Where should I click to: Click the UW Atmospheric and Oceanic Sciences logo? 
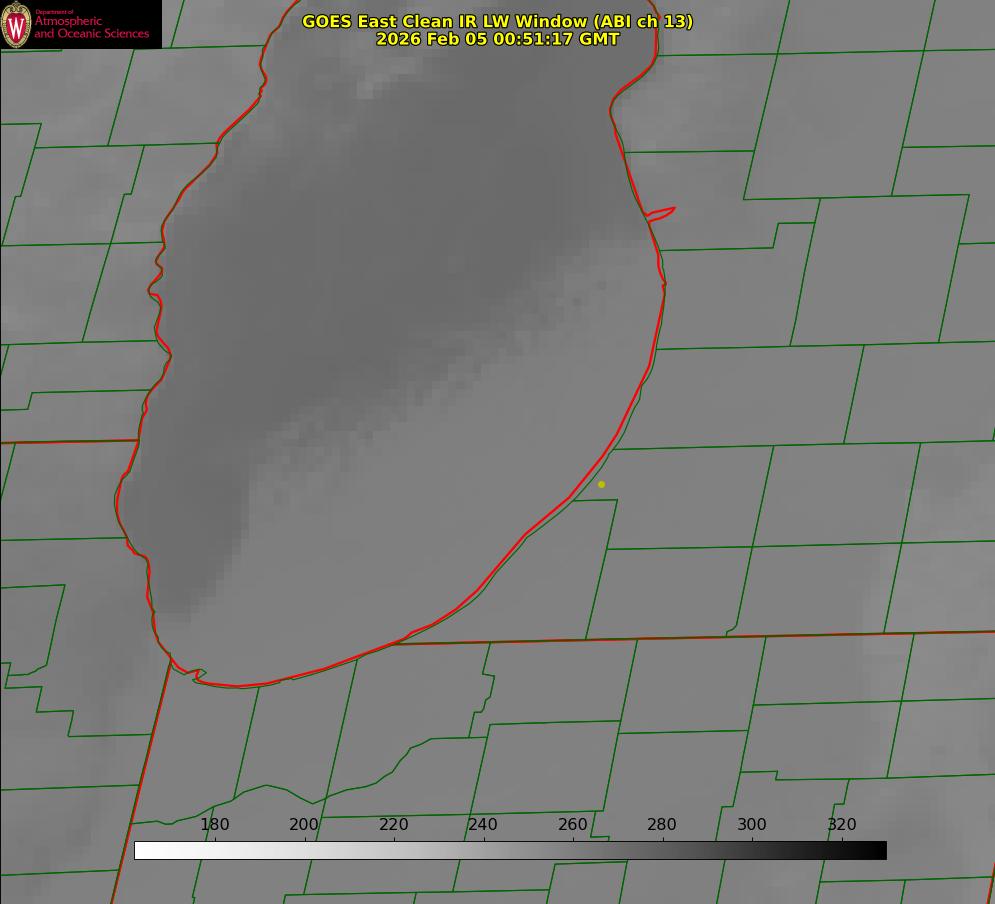pos(81,24)
